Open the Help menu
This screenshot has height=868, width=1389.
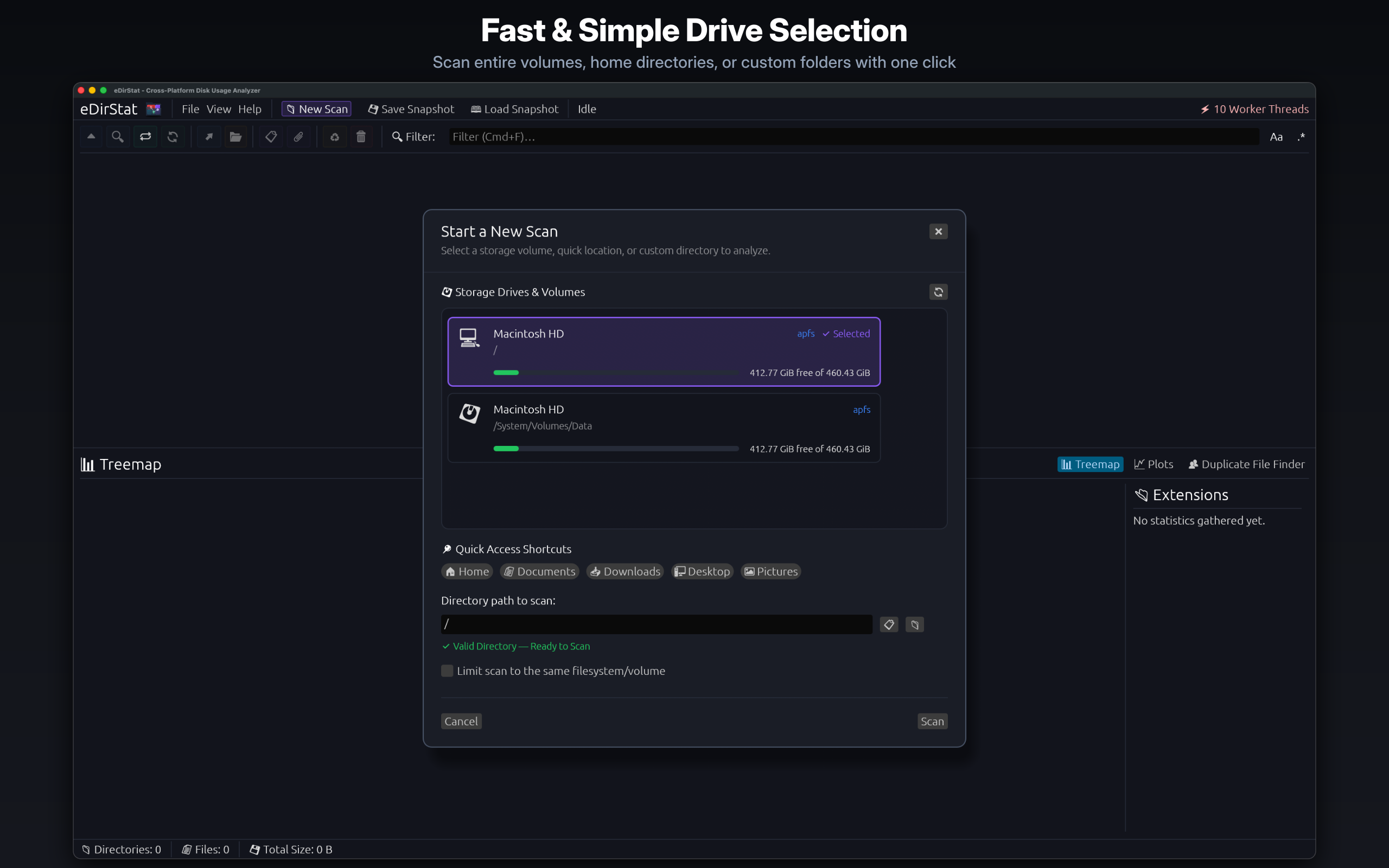click(250, 109)
